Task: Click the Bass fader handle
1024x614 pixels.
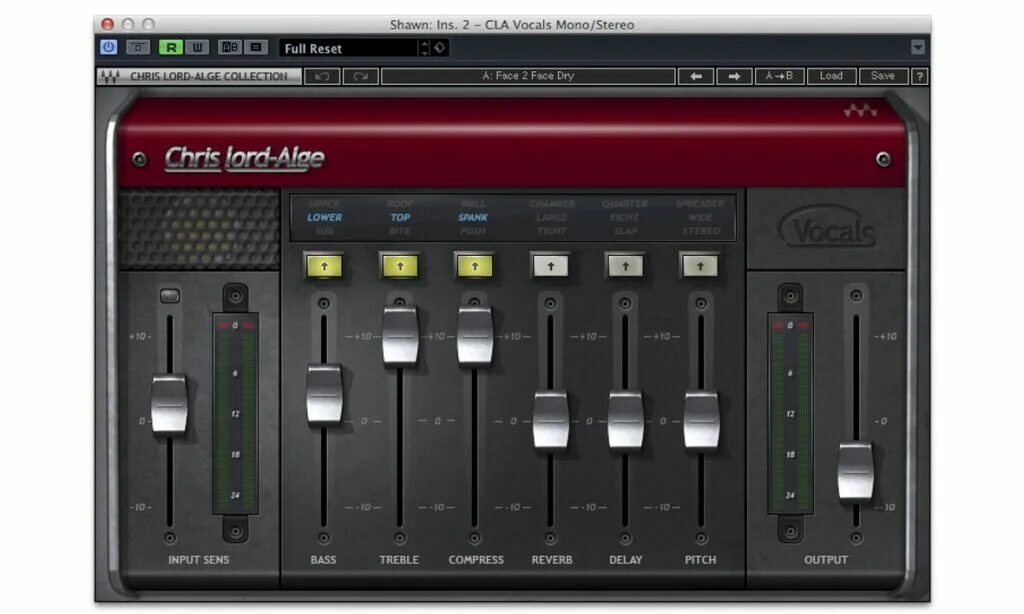Action: point(324,395)
